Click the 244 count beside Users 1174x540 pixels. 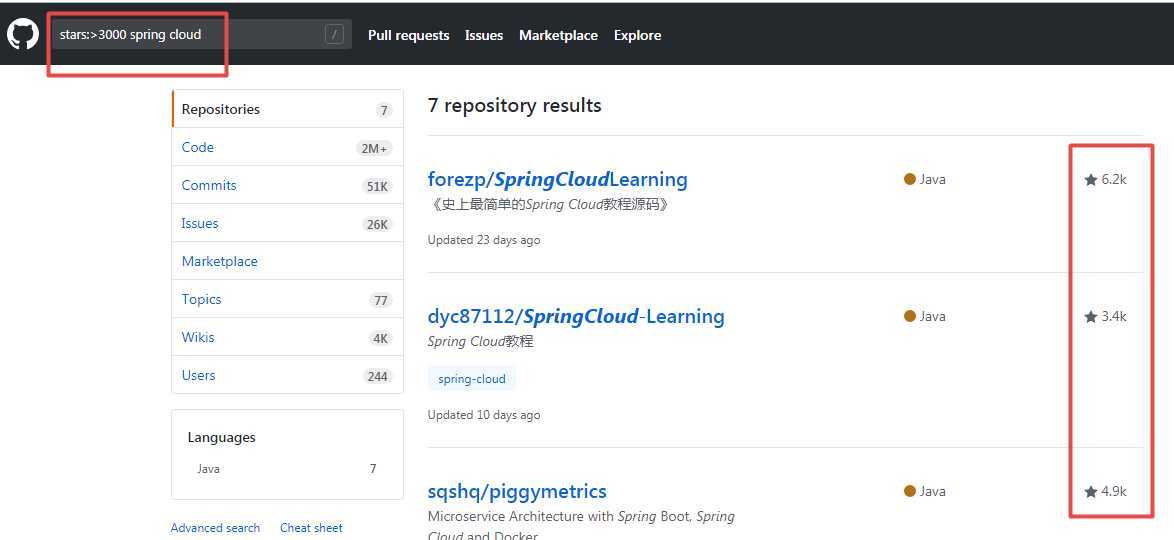pyautogui.click(x=377, y=377)
